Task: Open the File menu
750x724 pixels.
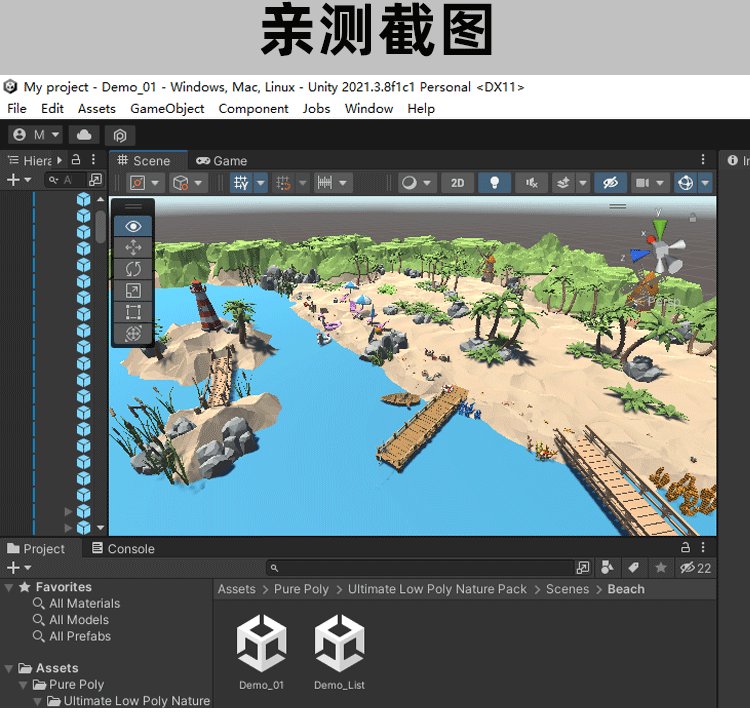Action: coord(17,109)
